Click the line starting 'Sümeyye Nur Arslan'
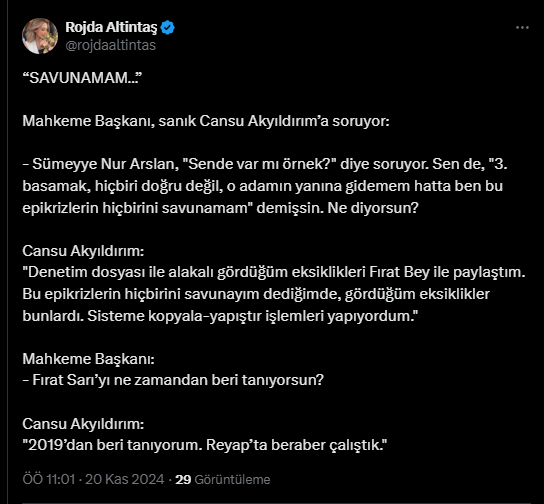The image size is (544, 504). pyautogui.click(x=265, y=164)
